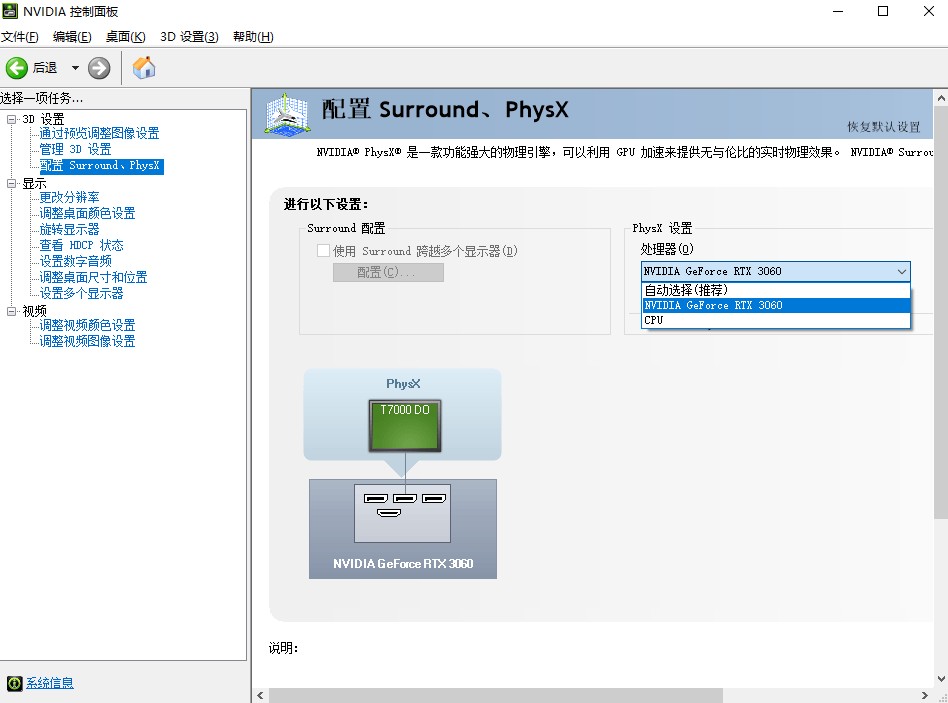The image size is (948, 703).
Task: Open 设置数字音频 page
Action: pyautogui.click(x=76, y=261)
